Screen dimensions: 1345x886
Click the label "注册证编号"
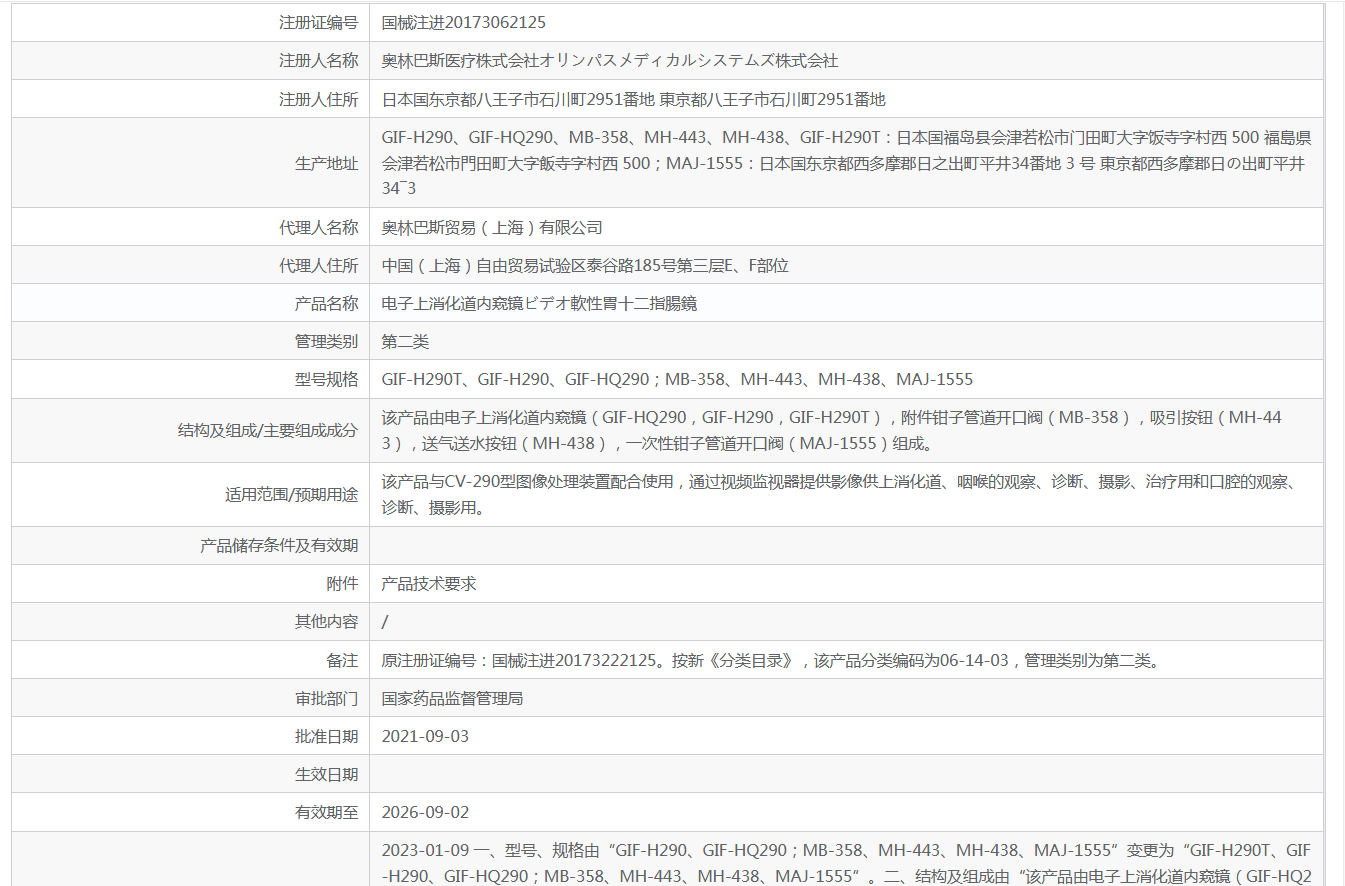click(318, 22)
